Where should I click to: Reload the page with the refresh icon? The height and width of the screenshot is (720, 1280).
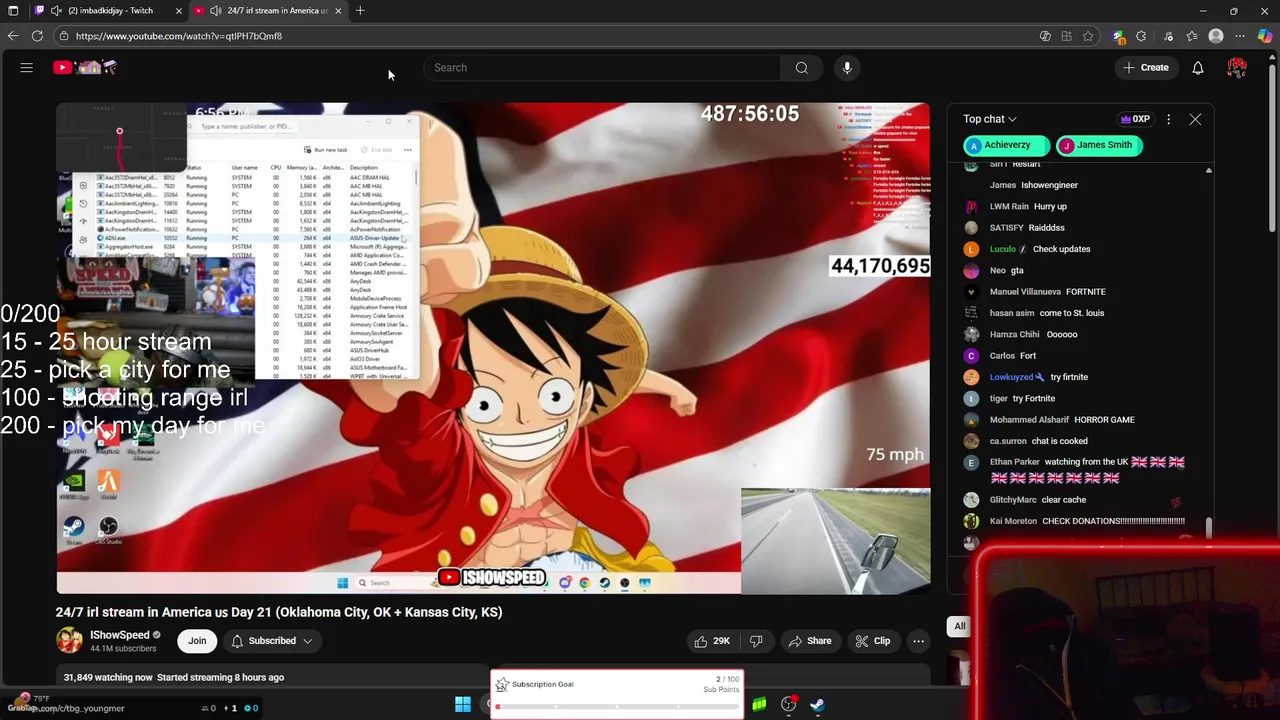[37, 36]
